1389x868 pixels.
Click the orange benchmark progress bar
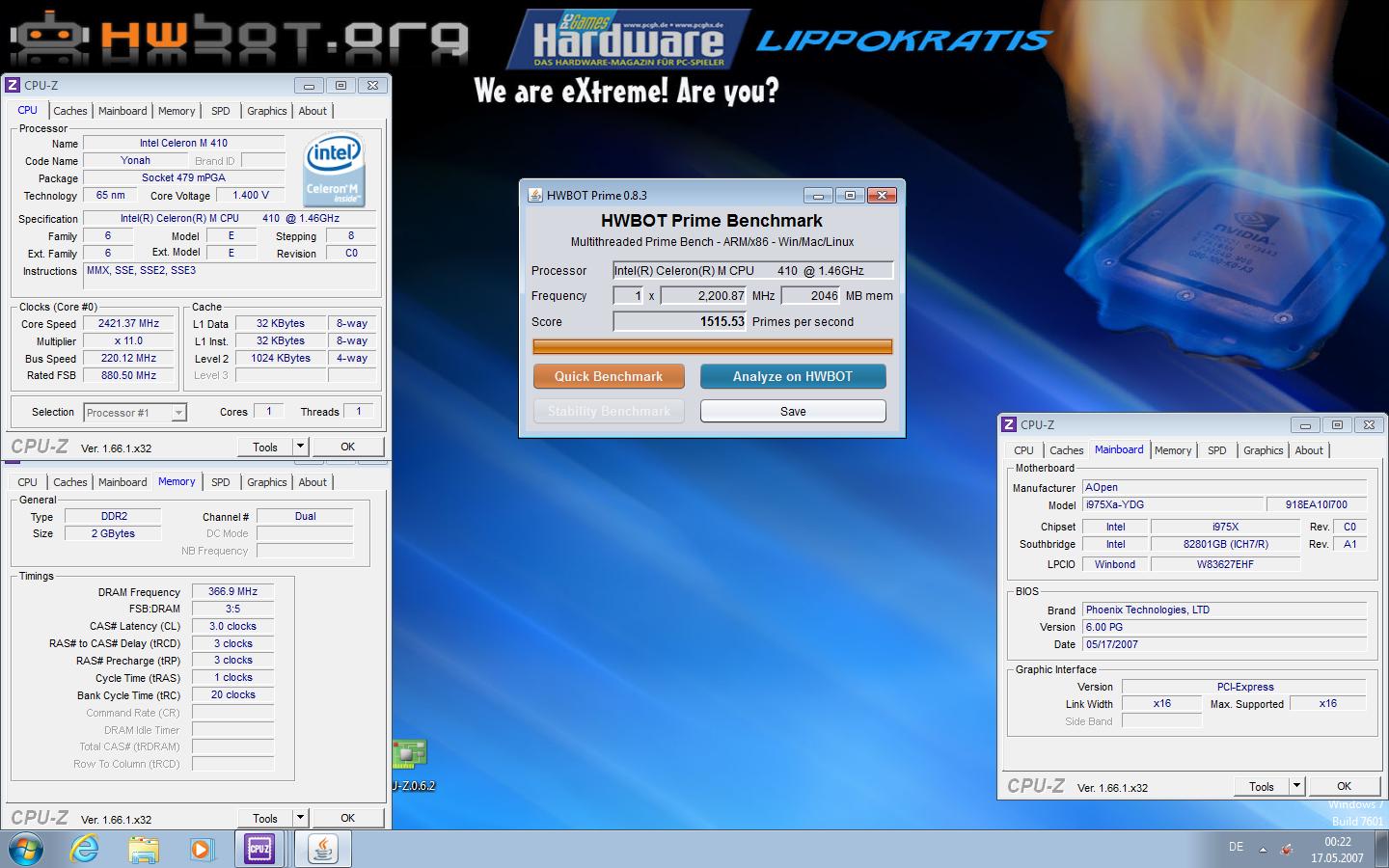point(713,346)
